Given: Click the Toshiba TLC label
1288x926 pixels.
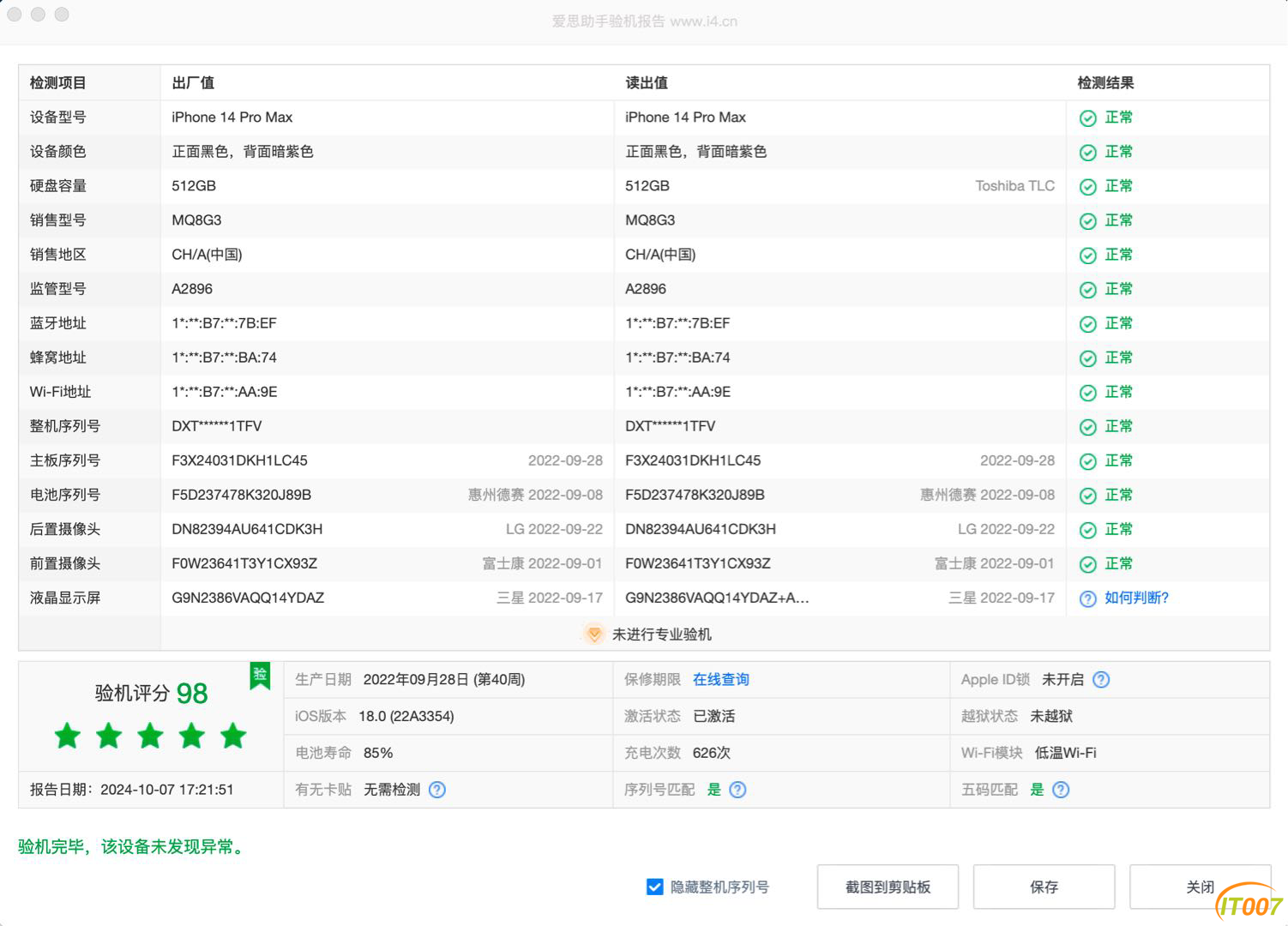Looking at the screenshot, I should (1015, 186).
